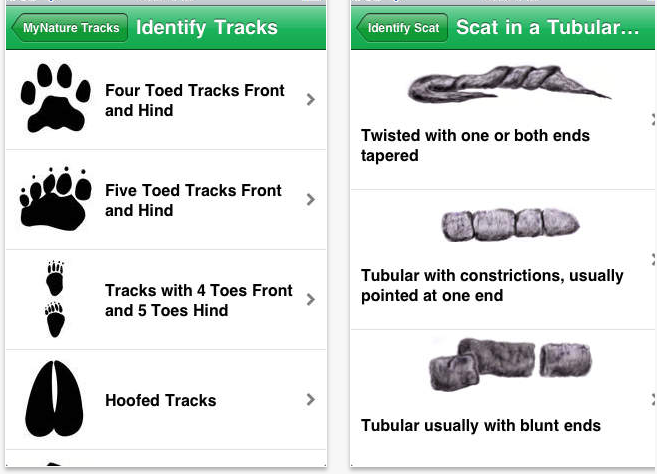The image size is (657, 474).
Task: Tap the hoofed track silhouette icon
Action: click(54, 399)
